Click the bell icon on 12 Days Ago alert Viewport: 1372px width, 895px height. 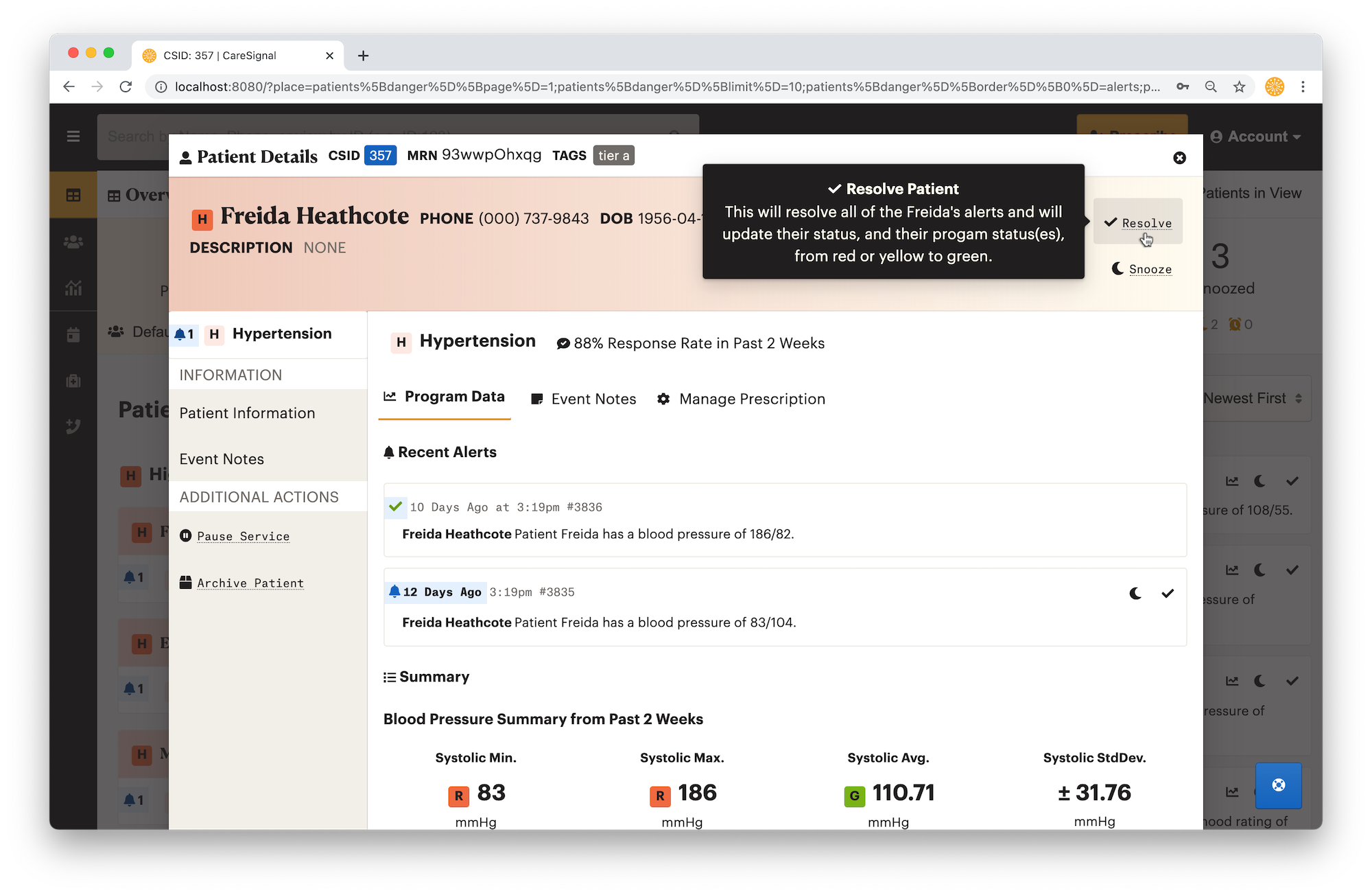click(x=394, y=591)
